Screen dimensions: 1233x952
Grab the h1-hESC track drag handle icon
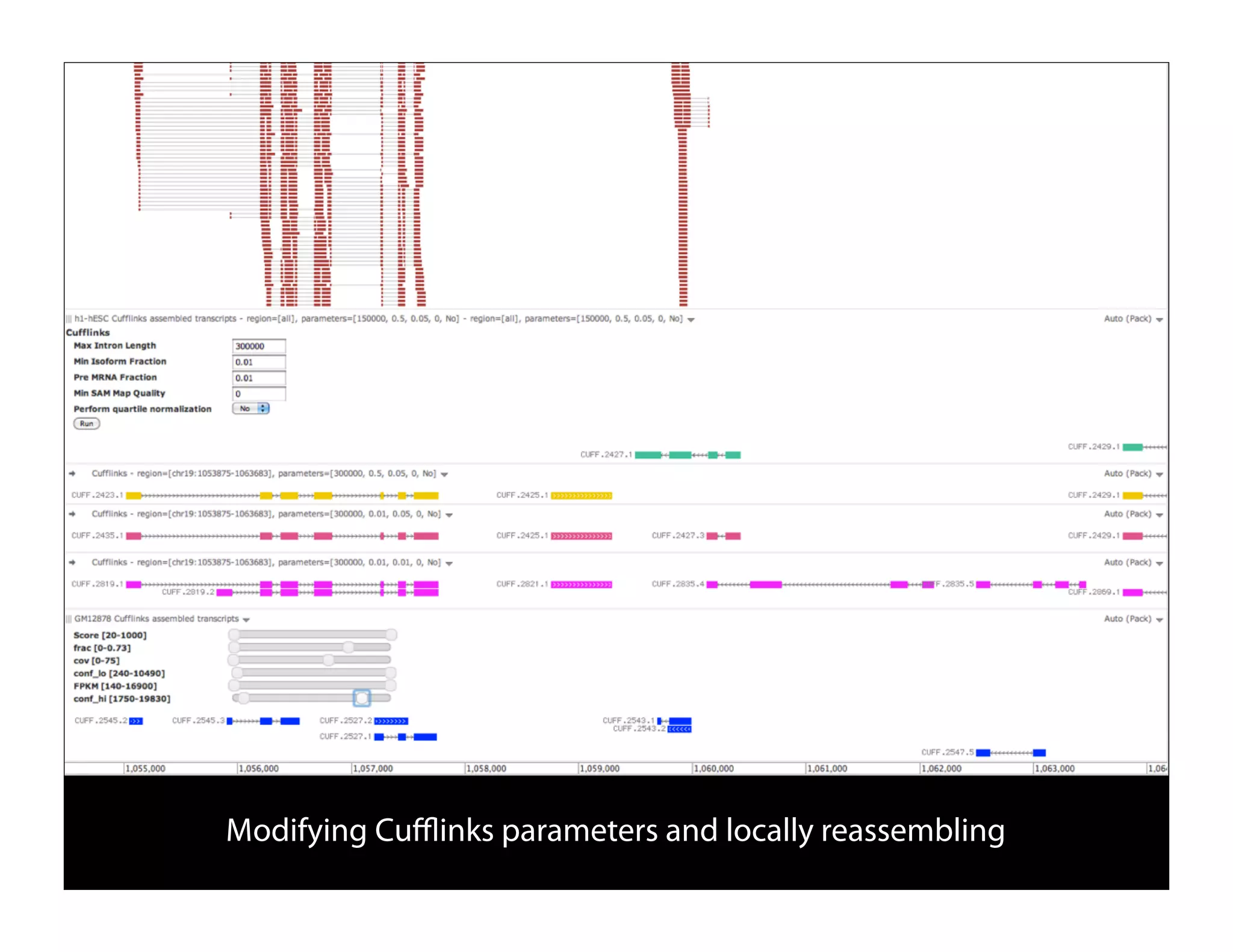(69, 319)
